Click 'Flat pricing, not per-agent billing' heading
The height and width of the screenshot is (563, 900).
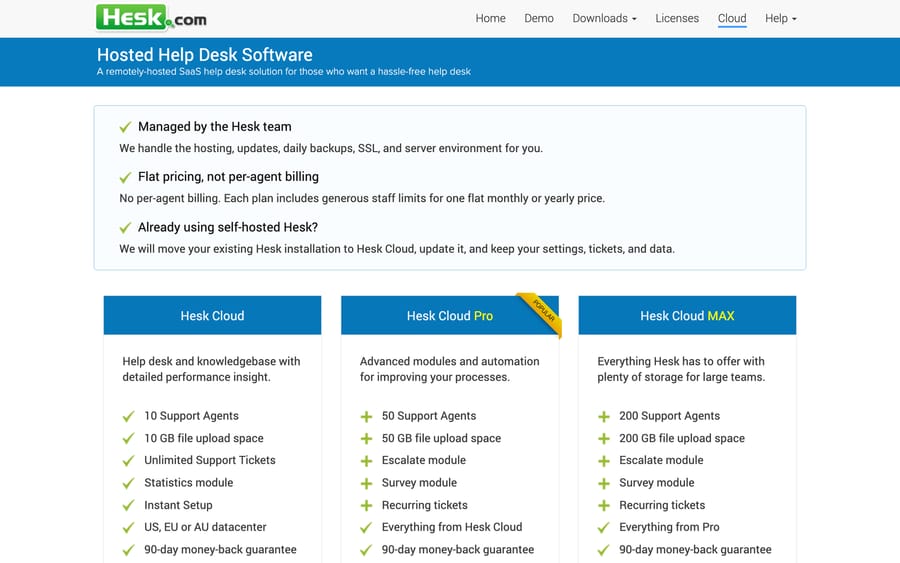tap(228, 177)
